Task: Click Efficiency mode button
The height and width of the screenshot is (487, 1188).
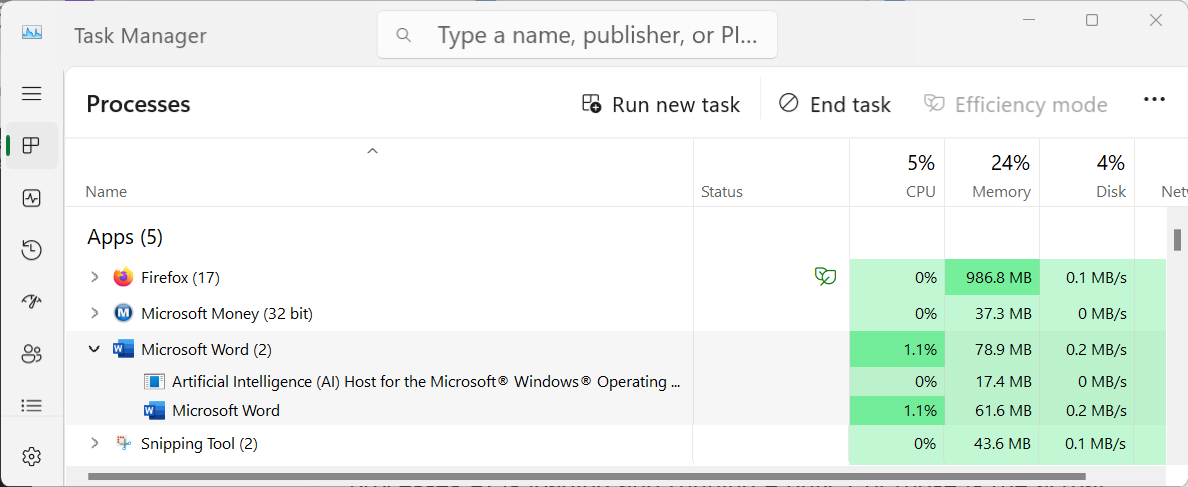Action: [x=1016, y=104]
